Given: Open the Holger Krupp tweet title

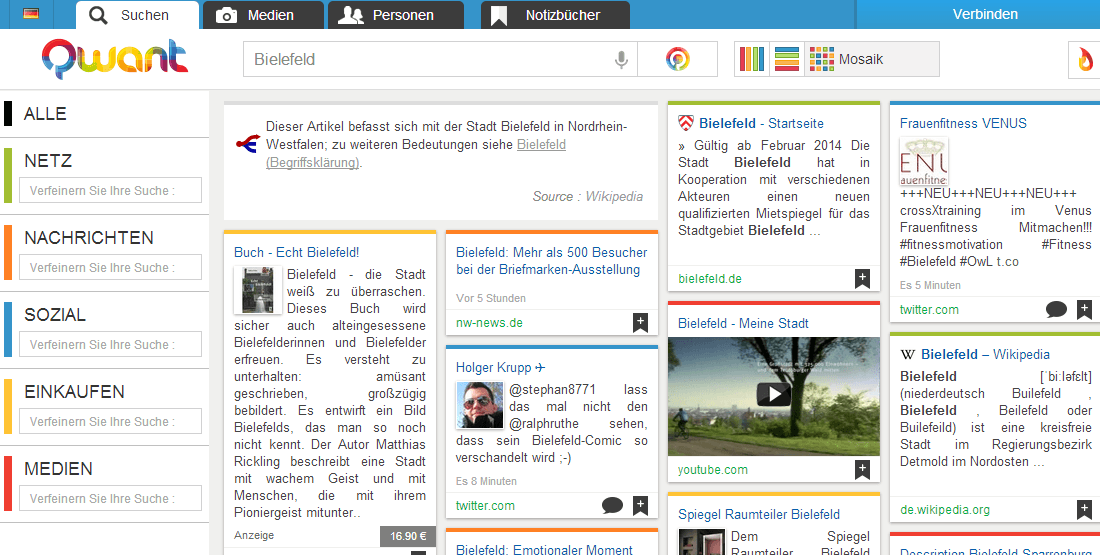Looking at the screenshot, I should [x=501, y=368].
